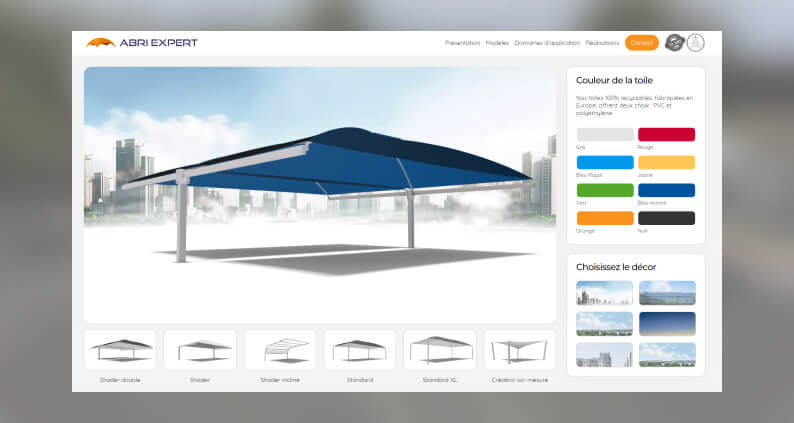The height and width of the screenshot is (423, 794).
Task: Apply the Noir fabric color
Action: click(666, 218)
